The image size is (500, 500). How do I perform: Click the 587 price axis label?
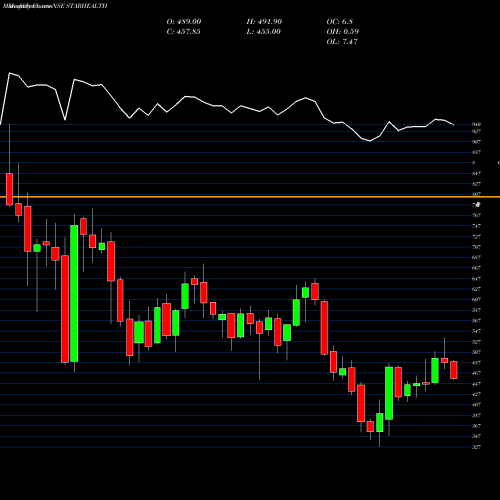pos(476,310)
